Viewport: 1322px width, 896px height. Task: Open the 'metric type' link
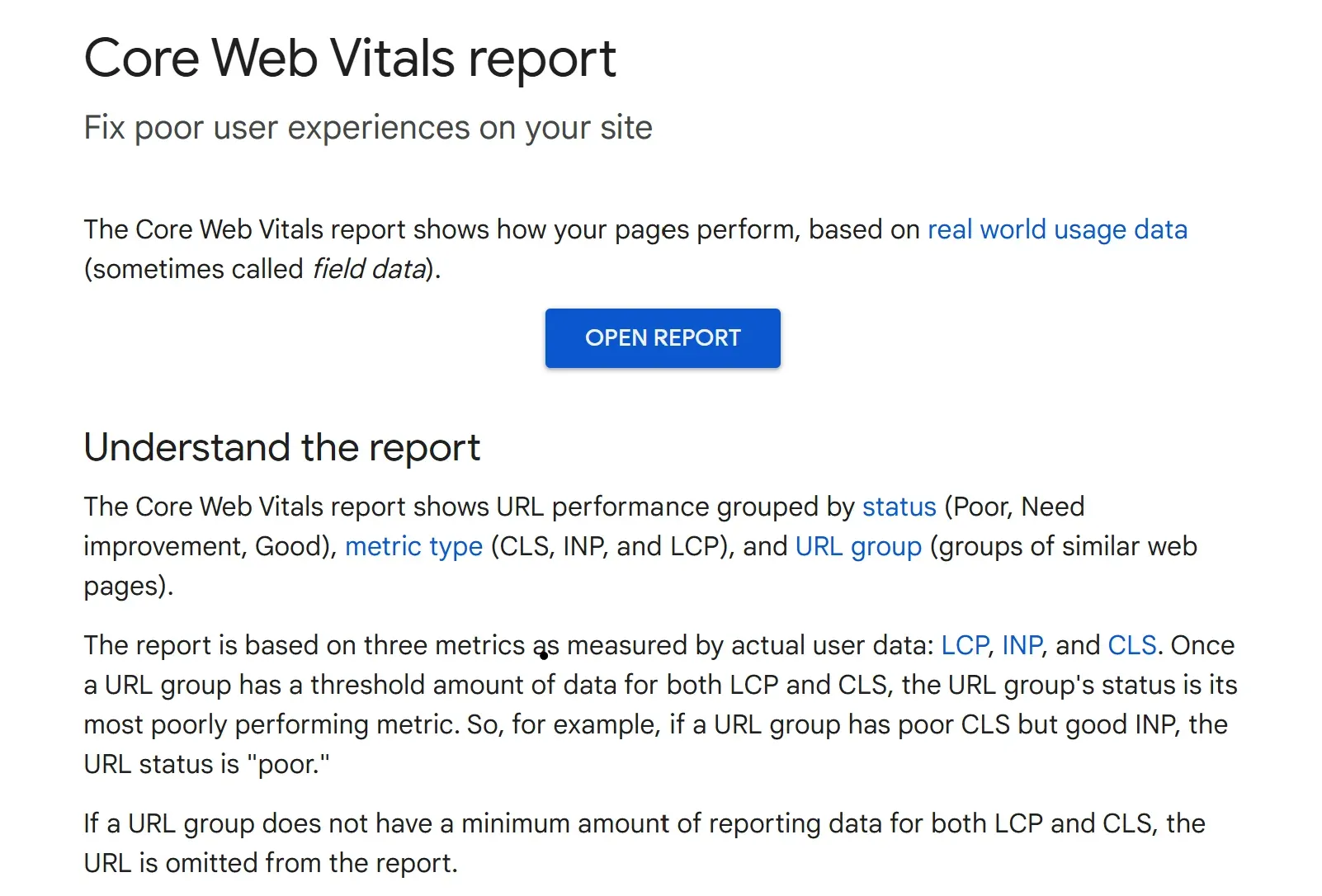[x=413, y=546]
